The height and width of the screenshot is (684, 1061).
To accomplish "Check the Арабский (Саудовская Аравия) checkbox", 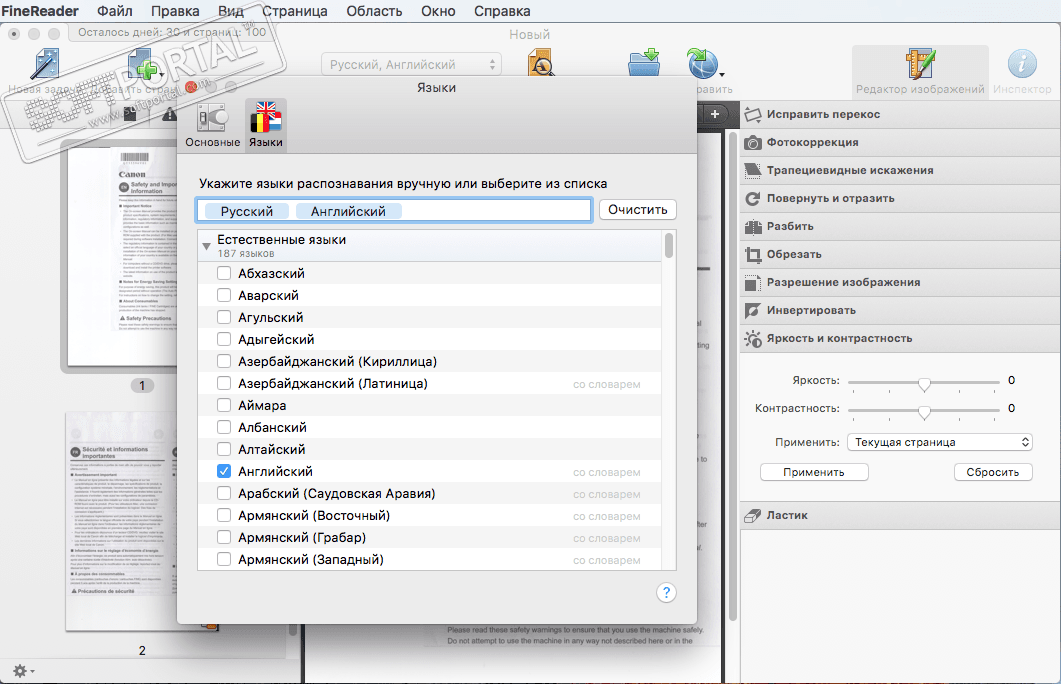I will [224, 493].
